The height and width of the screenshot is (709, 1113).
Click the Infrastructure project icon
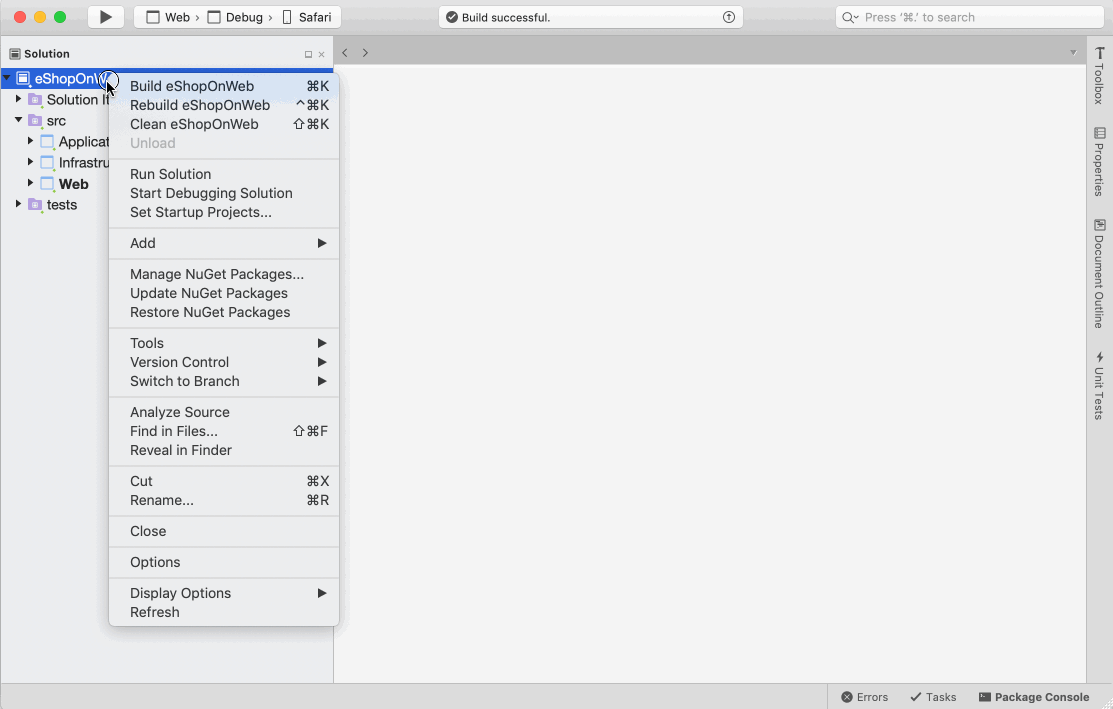(x=47, y=163)
